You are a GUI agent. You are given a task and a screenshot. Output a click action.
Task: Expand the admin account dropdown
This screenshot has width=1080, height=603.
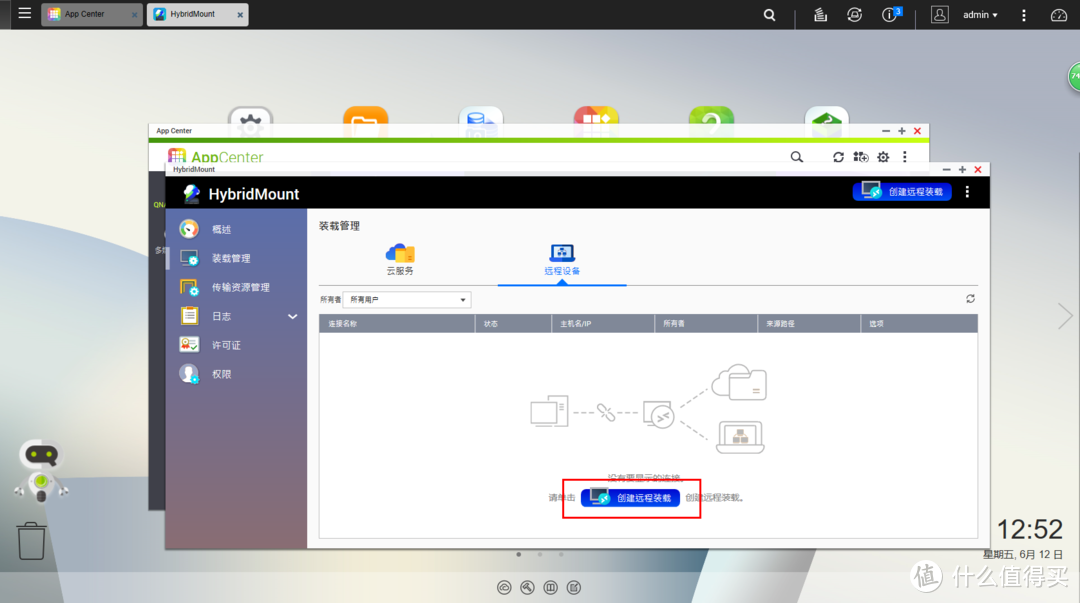pos(980,14)
